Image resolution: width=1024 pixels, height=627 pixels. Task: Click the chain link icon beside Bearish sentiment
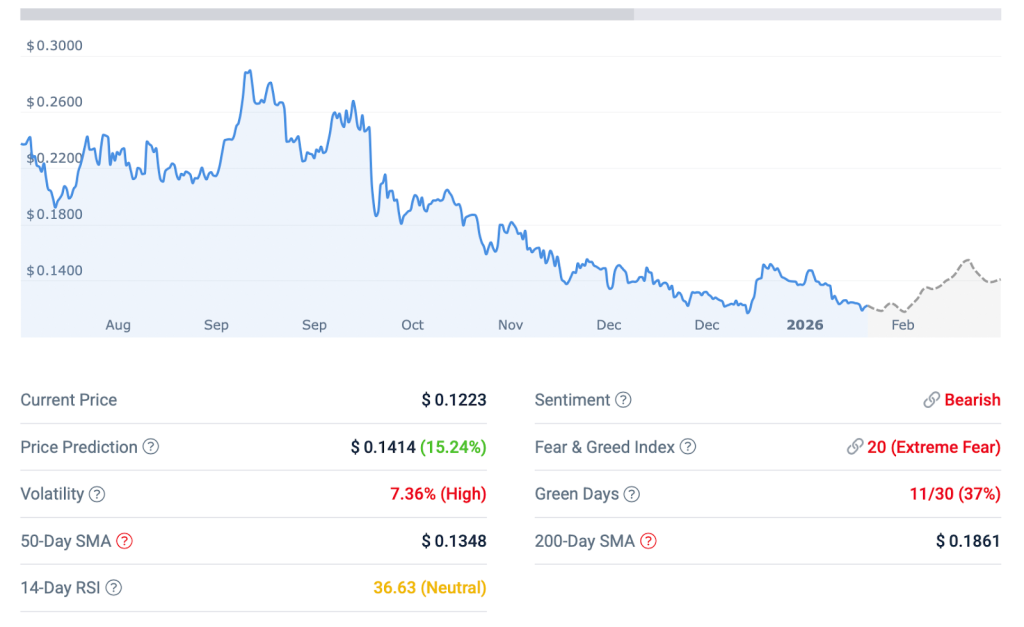(x=931, y=399)
